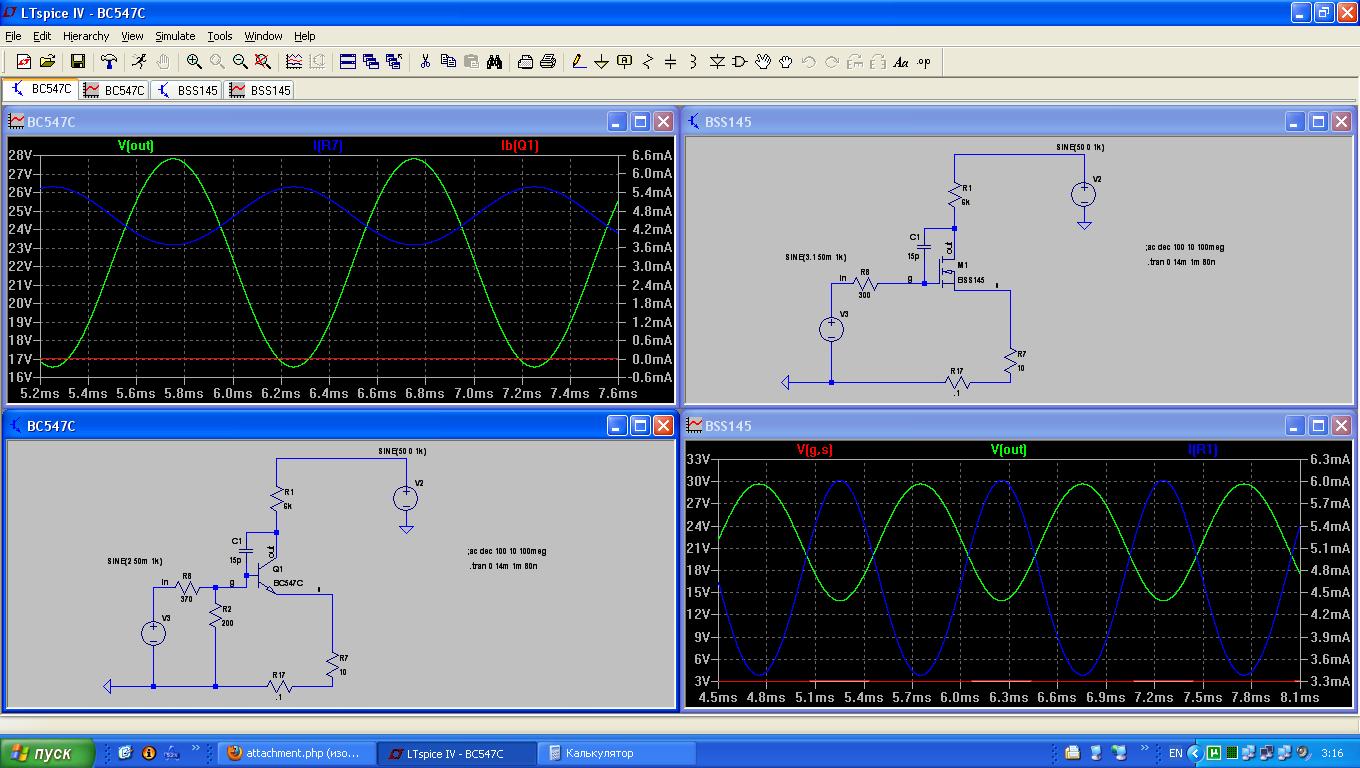Tile windows with the Tile icon
This screenshot has height=768, width=1360.
point(348,62)
